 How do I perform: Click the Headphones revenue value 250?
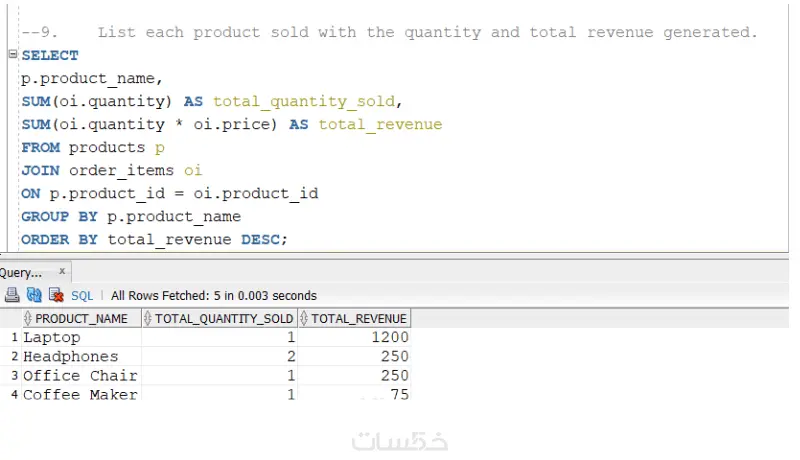pyautogui.click(x=394, y=356)
